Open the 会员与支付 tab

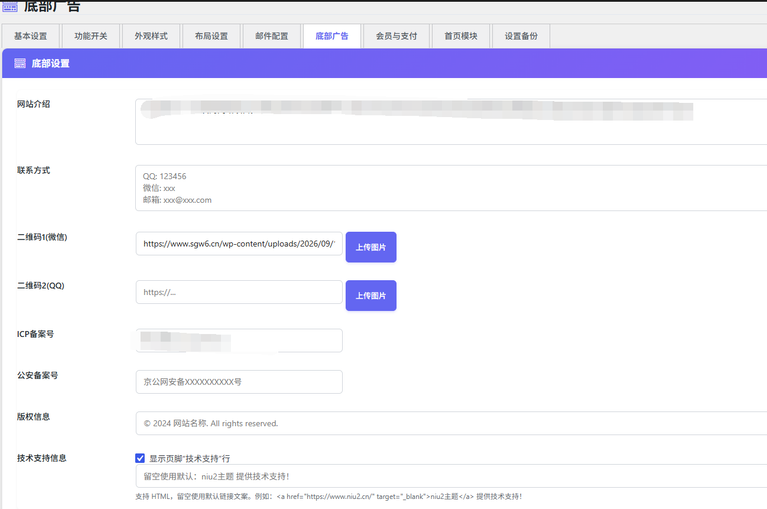pos(396,36)
